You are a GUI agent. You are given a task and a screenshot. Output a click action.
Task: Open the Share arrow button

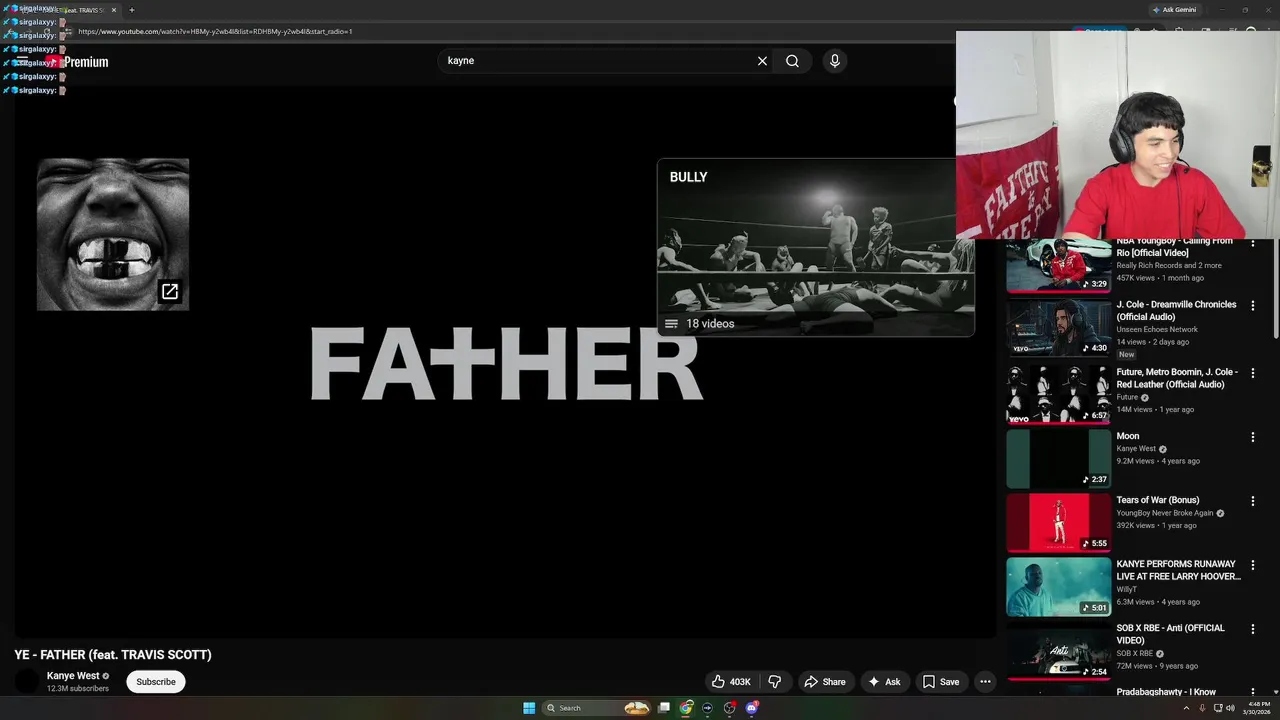[825, 682]
